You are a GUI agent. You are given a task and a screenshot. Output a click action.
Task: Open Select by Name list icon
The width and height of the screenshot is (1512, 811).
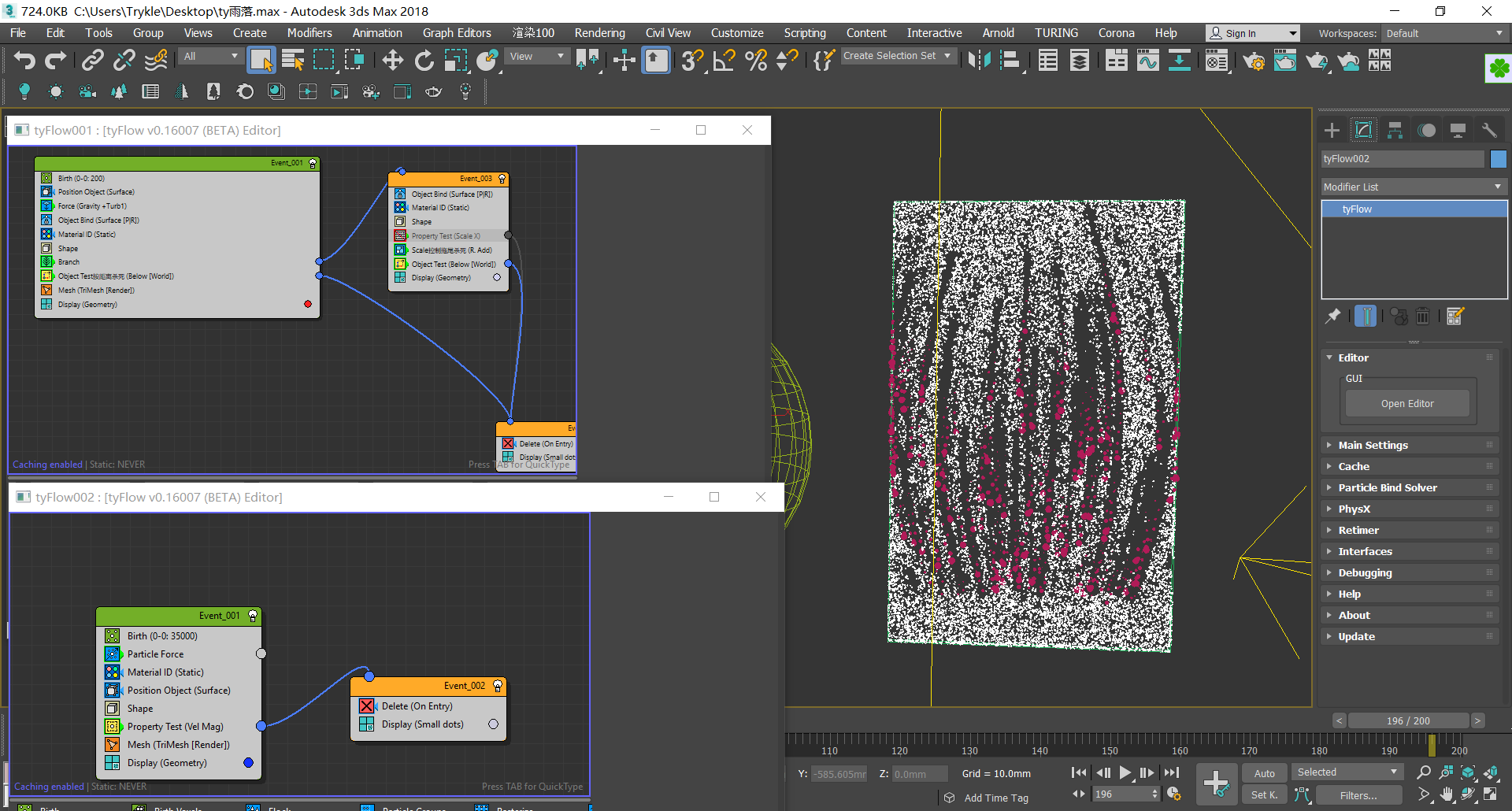click(x=293, y=60)
